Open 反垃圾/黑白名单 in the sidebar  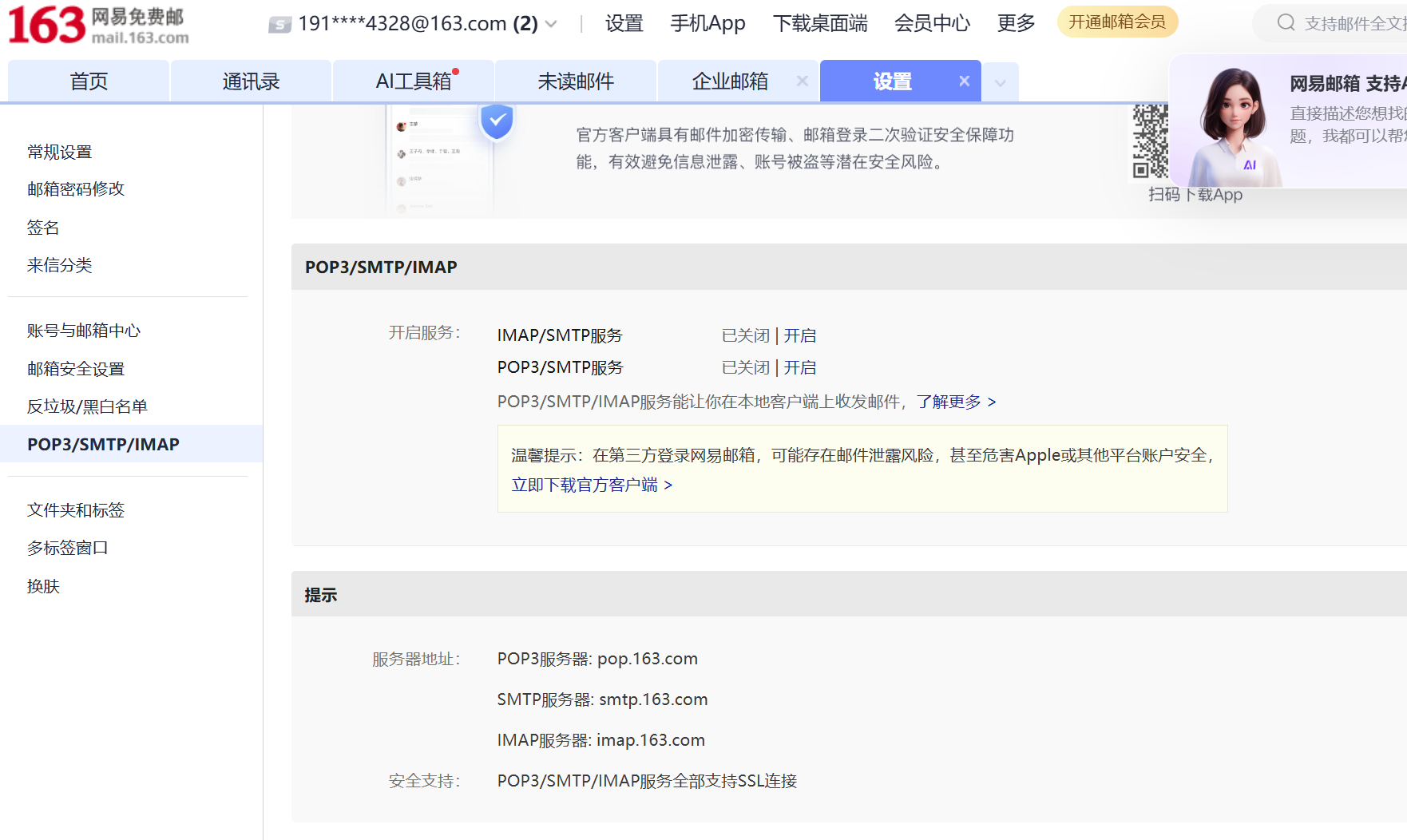coord(87,406)
